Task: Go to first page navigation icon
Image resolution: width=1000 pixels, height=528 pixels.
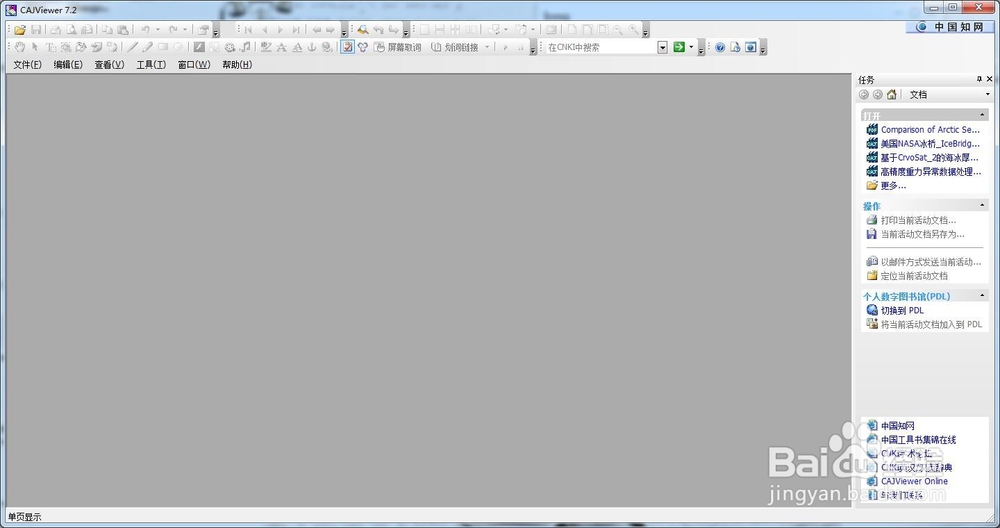Action: click(x=248, y=30)
